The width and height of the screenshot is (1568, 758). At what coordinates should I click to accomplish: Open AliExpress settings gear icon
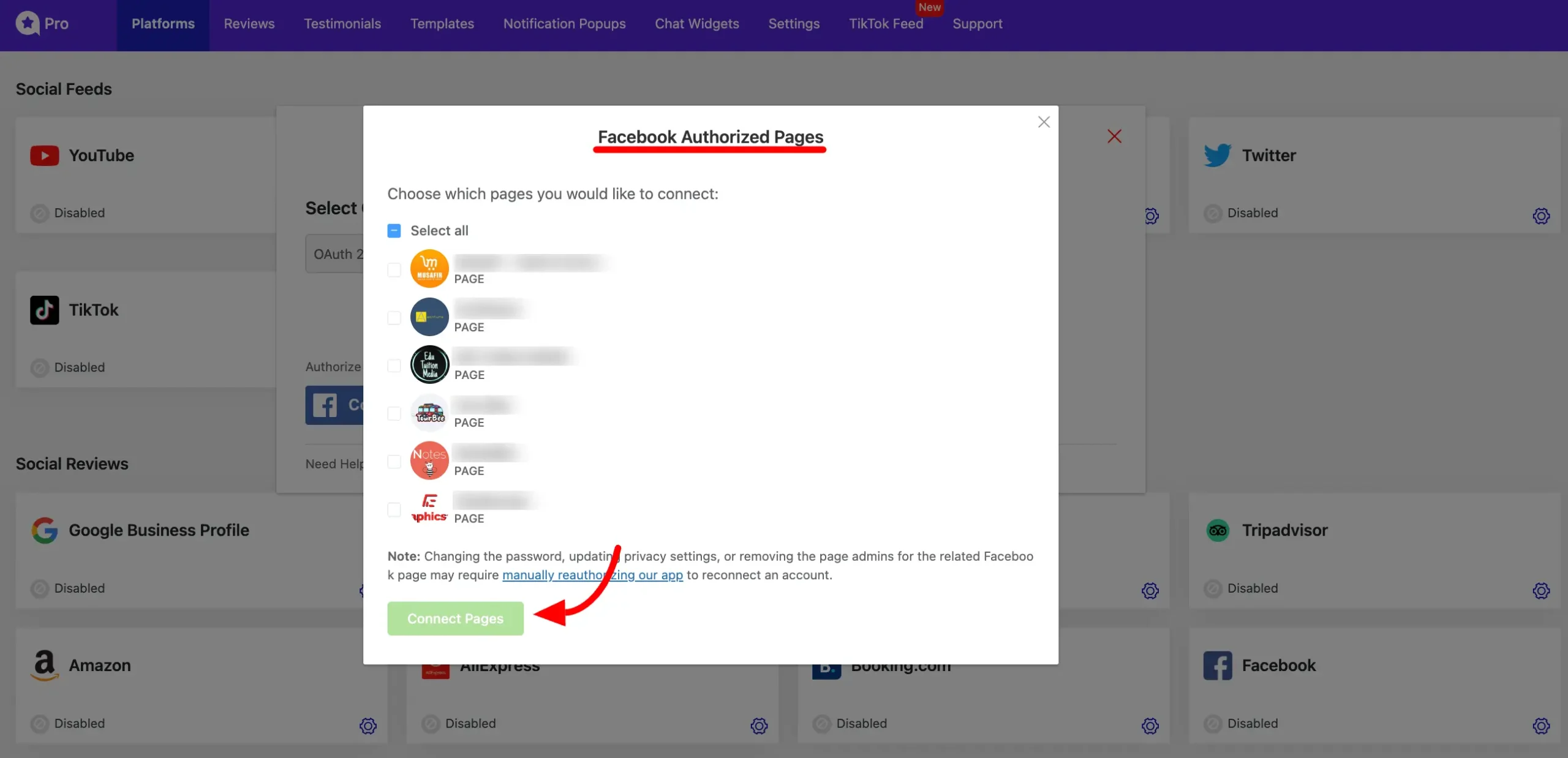pos(759,726)
